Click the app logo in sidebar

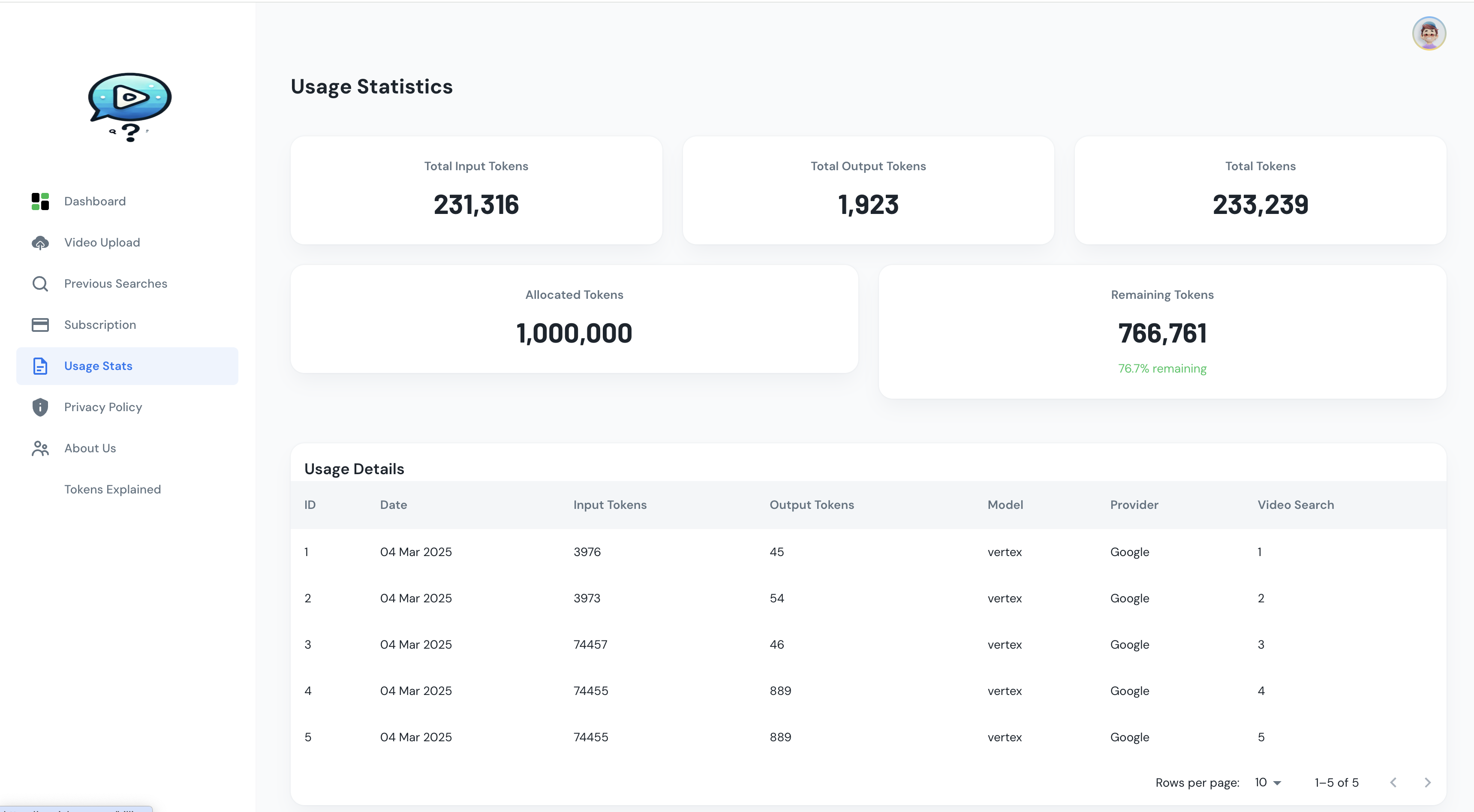click(130, 107)
